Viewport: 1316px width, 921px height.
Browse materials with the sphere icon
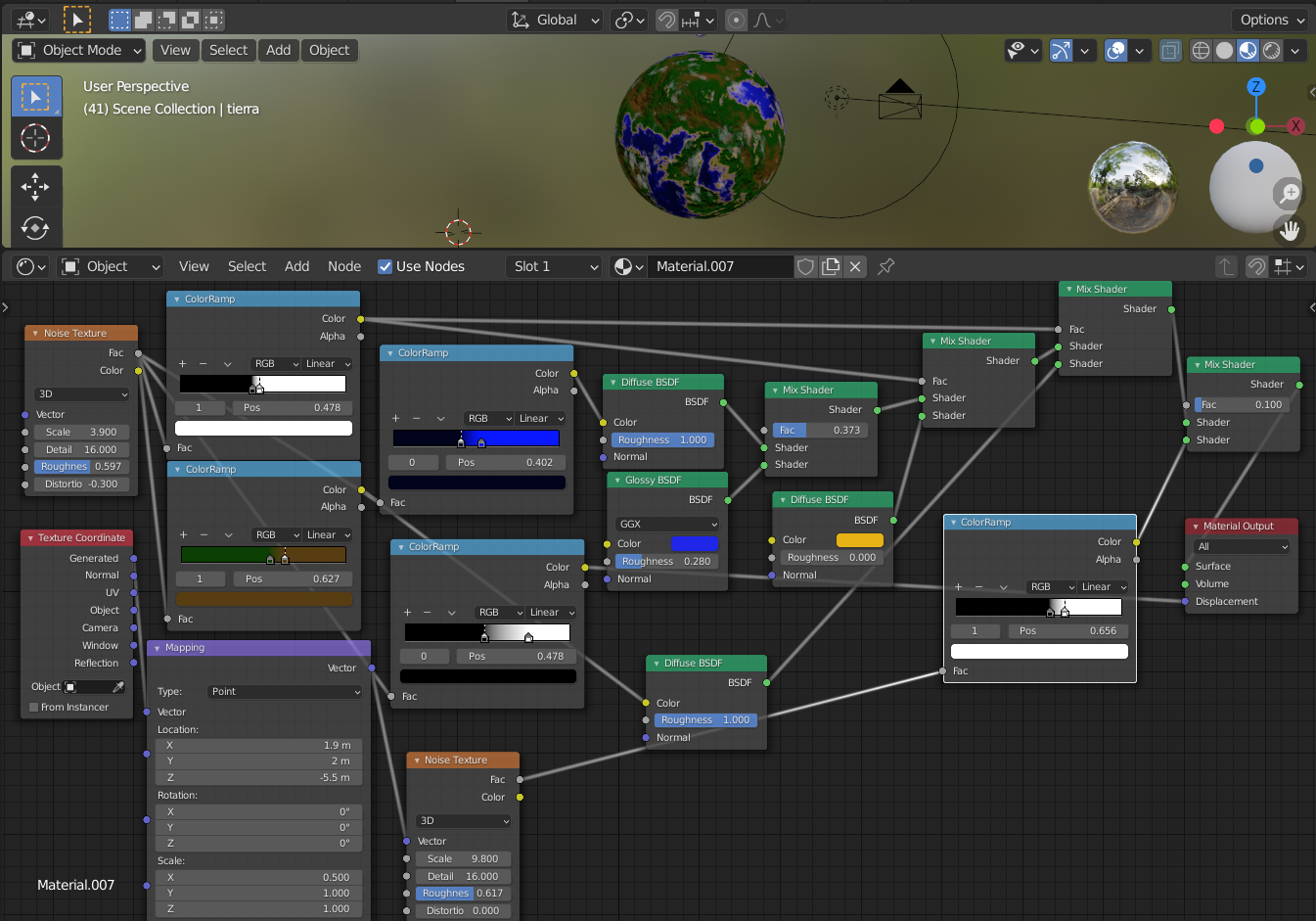pos(628,266)
